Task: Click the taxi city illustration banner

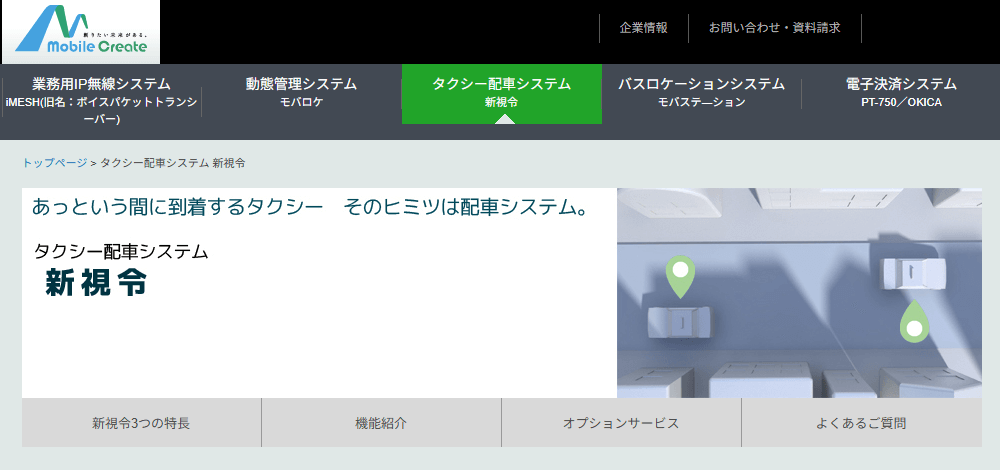Action: [x=799, y=293]
